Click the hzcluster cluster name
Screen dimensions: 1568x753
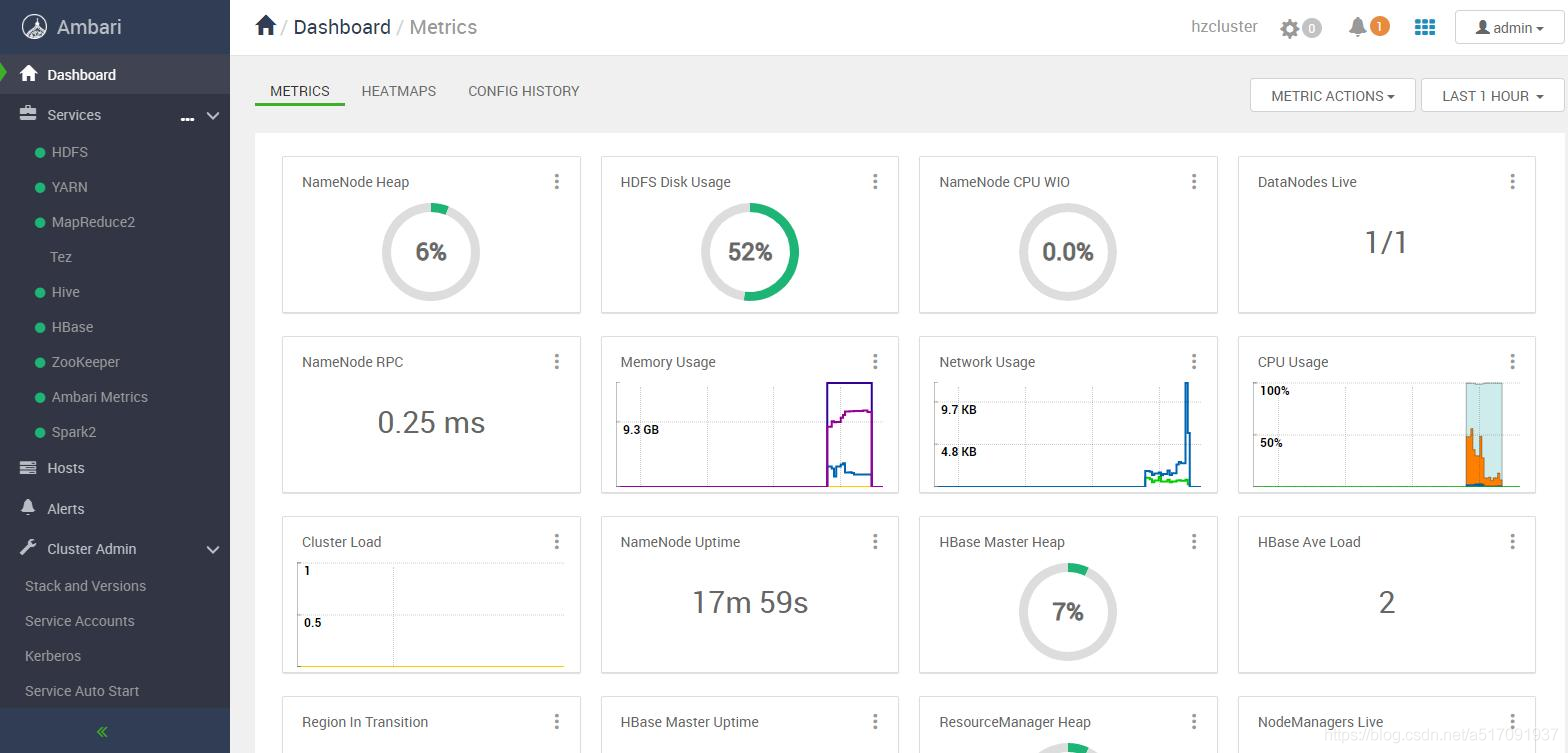click(1224, 27)
